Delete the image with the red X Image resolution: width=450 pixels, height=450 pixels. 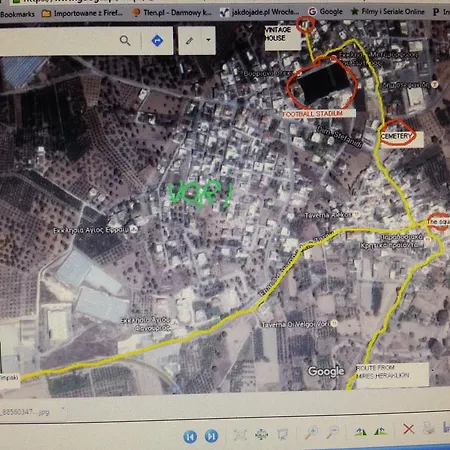(x=409, y=429)
